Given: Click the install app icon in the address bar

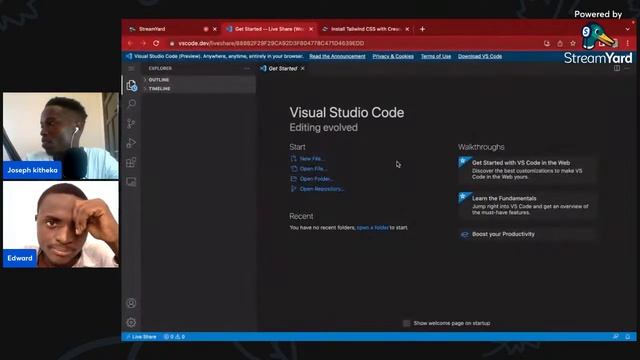Looking at the screenshot, I should click(x=547, y=43).
